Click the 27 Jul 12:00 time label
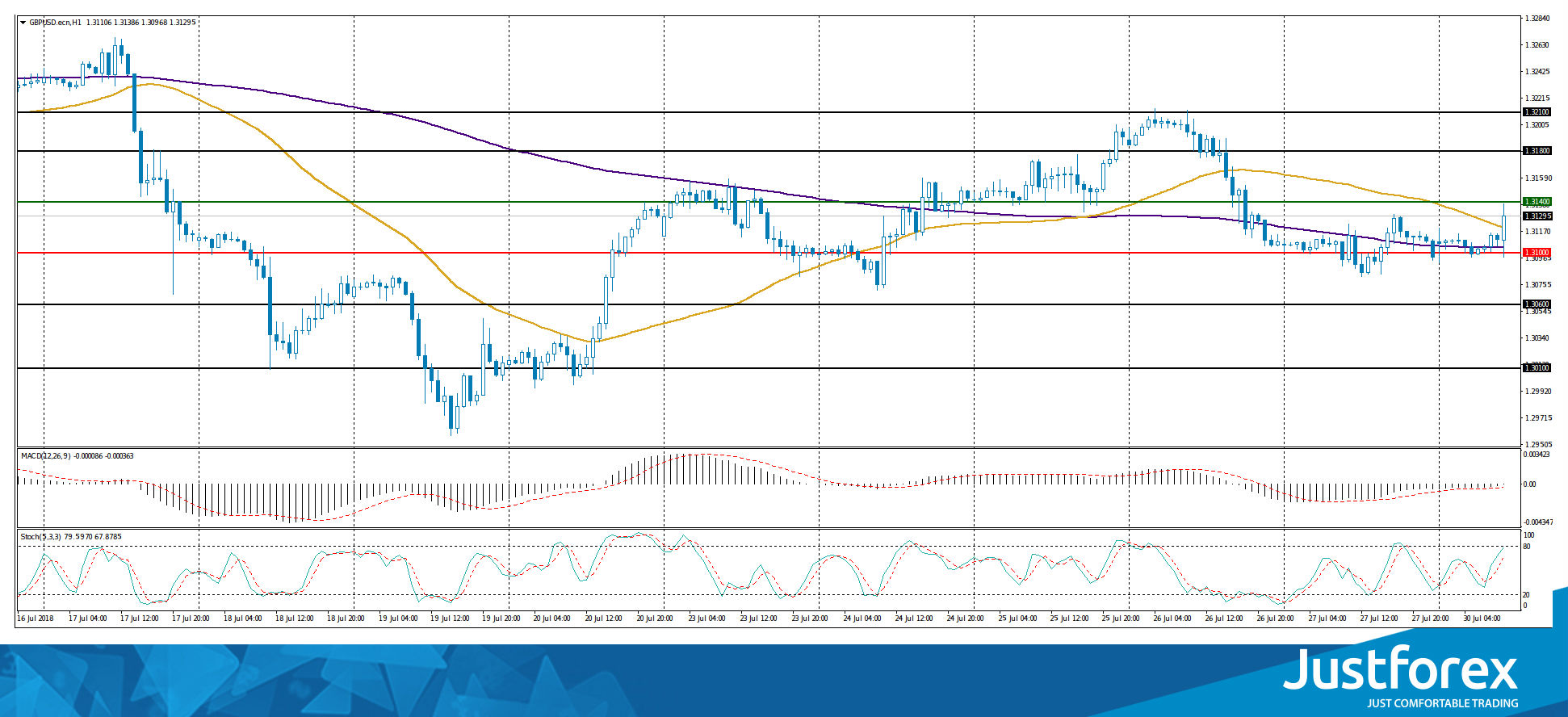This screenshot has height=717, width=1568. pyautogui.click(x=1379, y=618)
